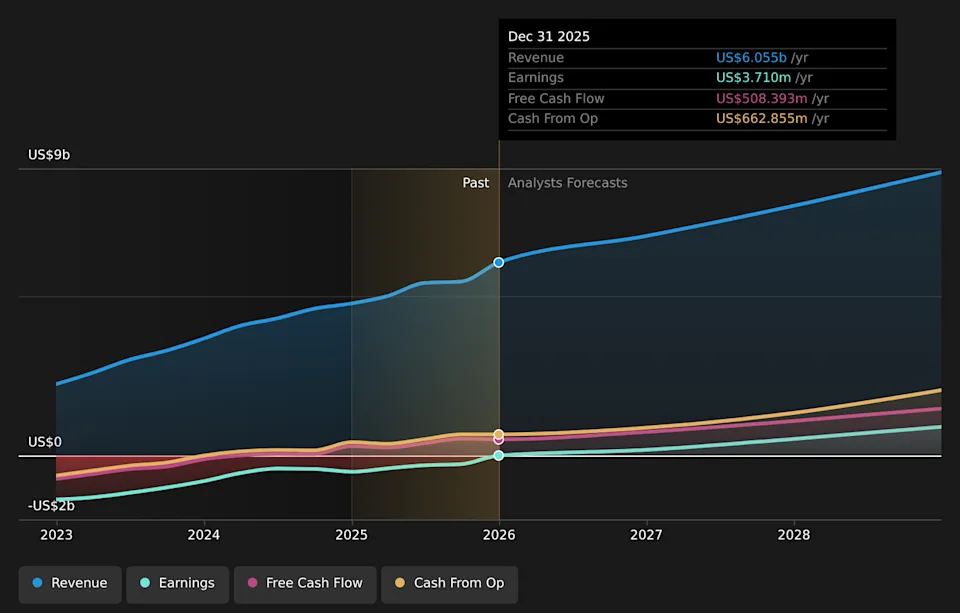Viewport: 960px width, 613px height.
Task: Select the 2027 x-axis label
Action: pyautogui.click(x=647, y=537)
